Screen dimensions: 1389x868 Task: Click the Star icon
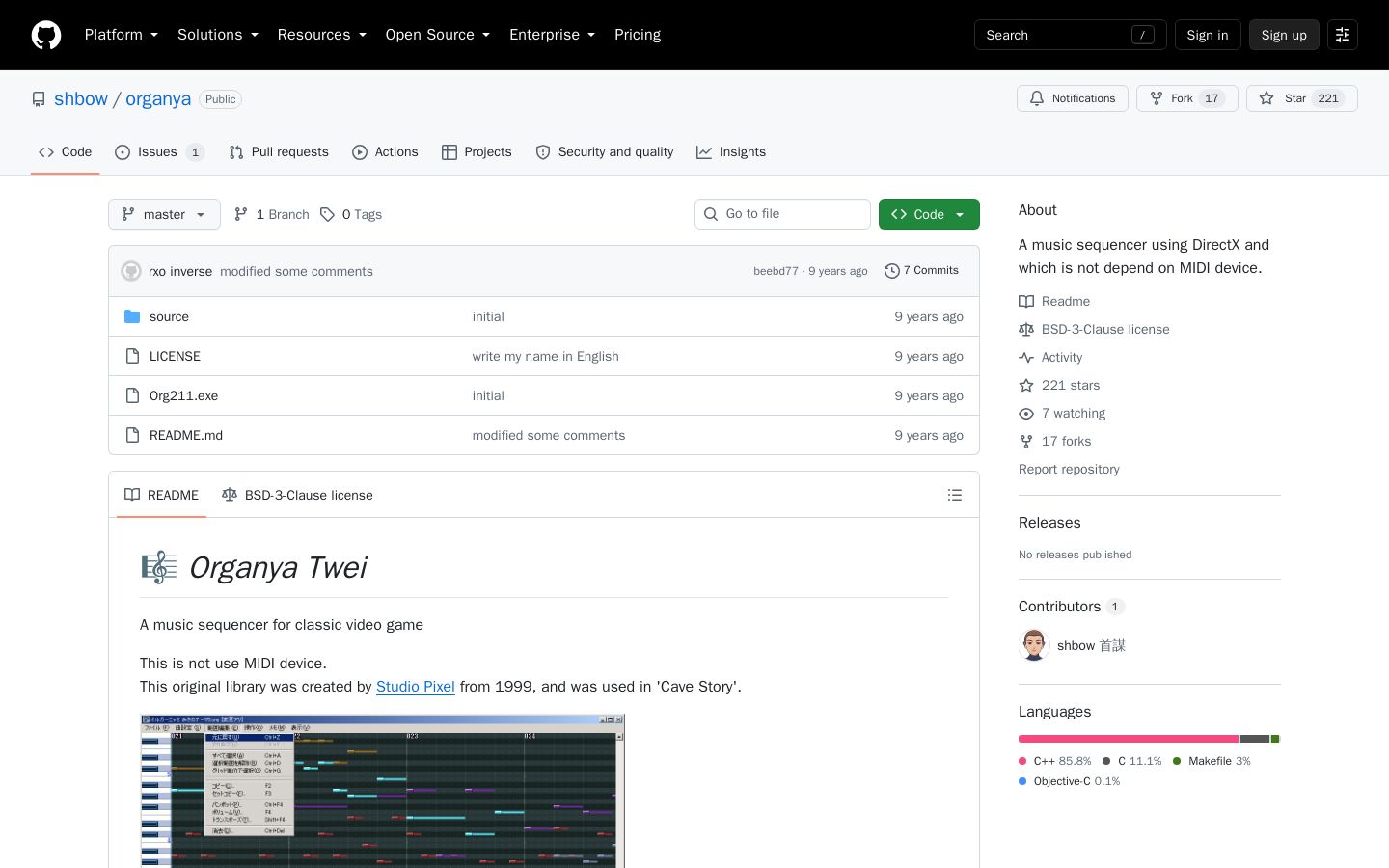[1266, 98]
